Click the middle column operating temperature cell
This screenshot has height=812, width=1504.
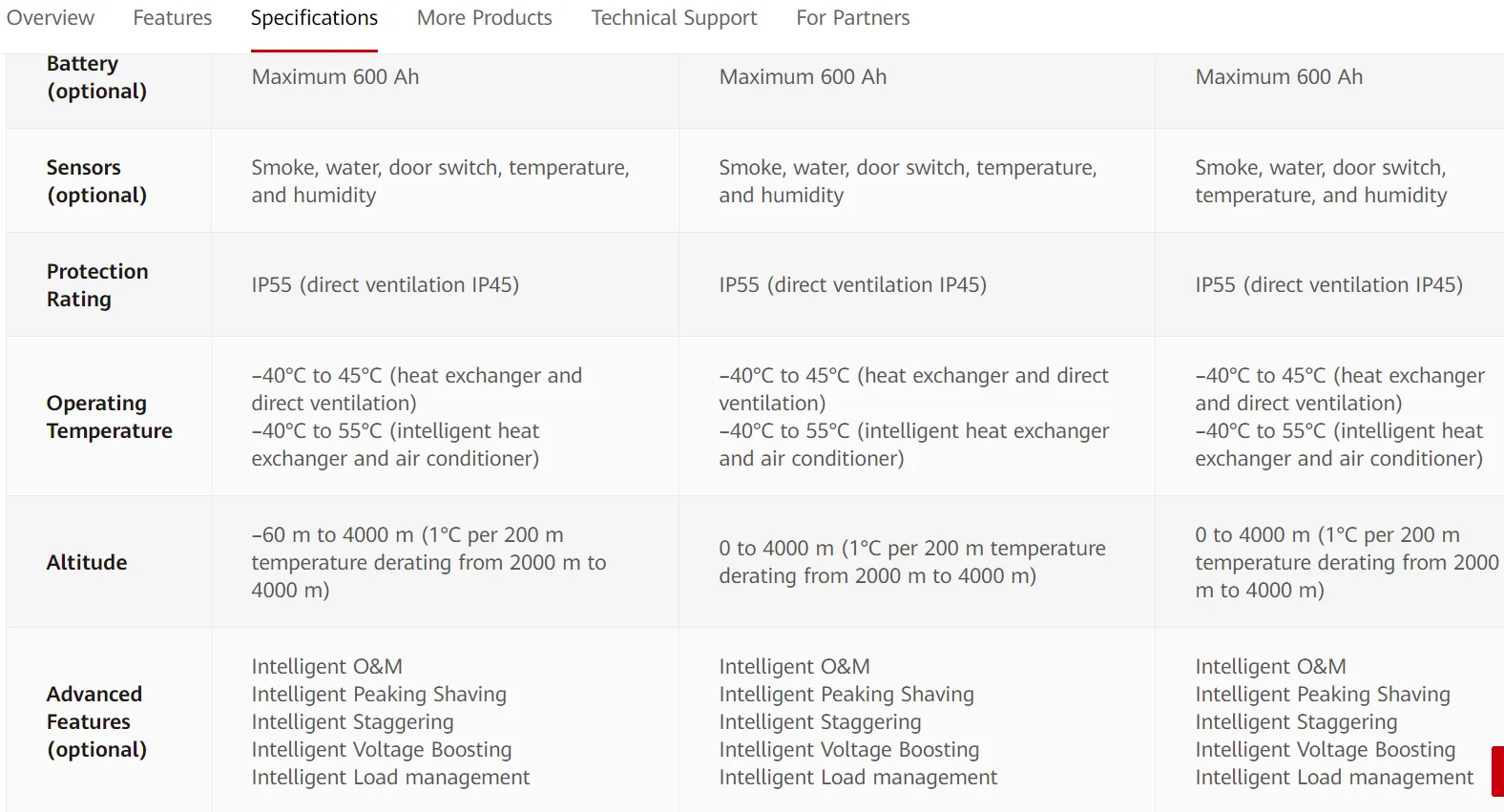pos(913,417)
